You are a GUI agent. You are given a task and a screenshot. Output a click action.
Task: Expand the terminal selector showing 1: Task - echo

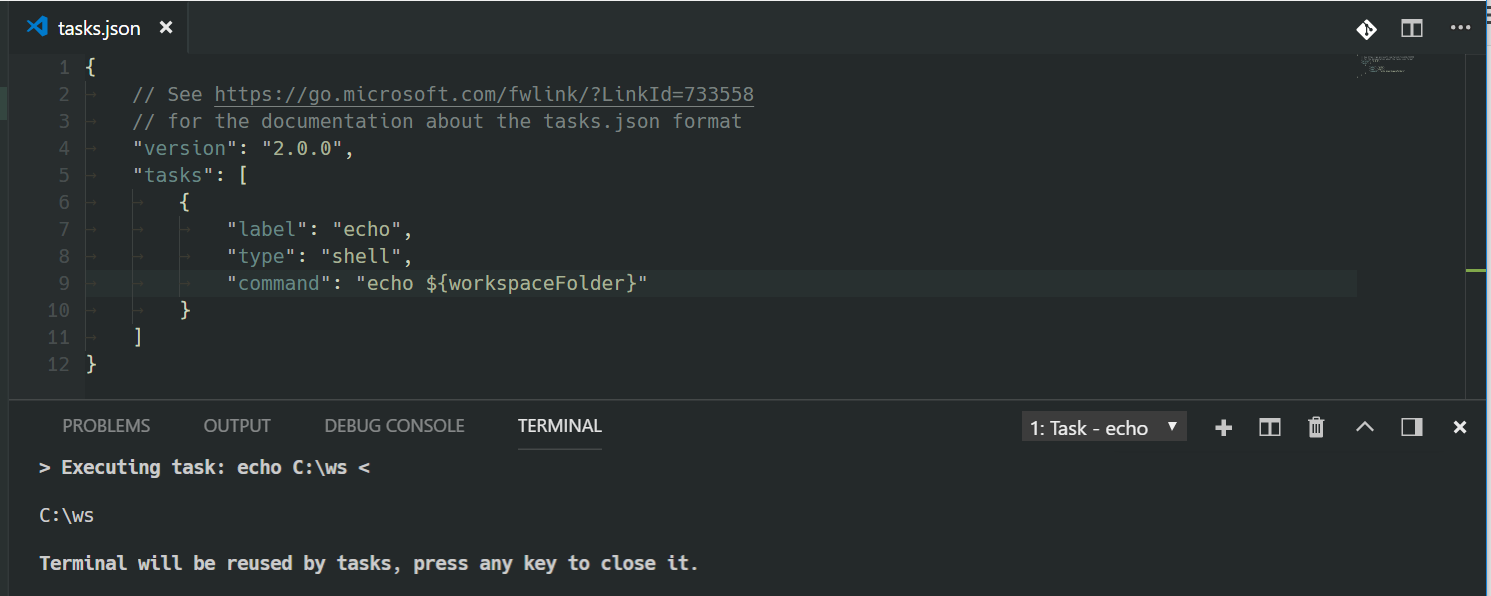point(1103,426)
